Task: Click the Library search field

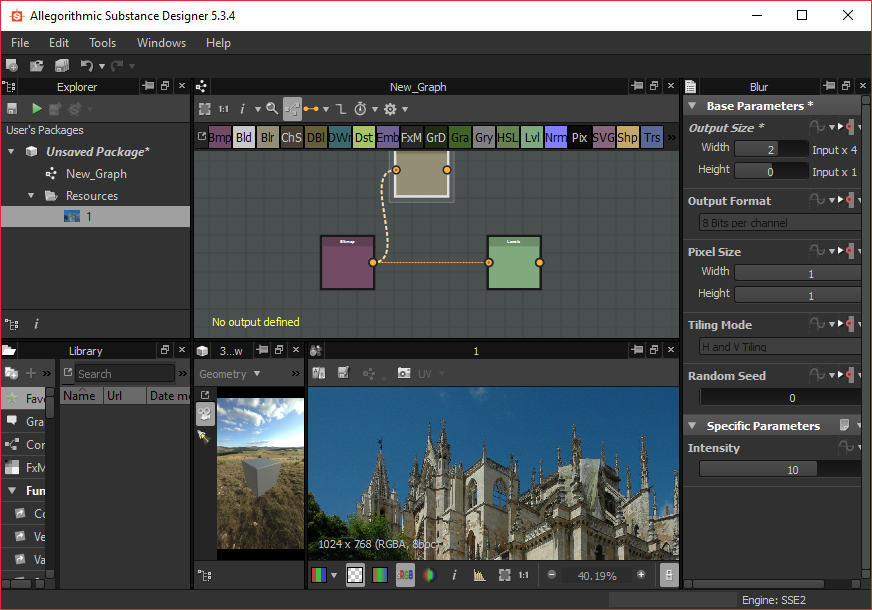Action: (x=125, y=373)
